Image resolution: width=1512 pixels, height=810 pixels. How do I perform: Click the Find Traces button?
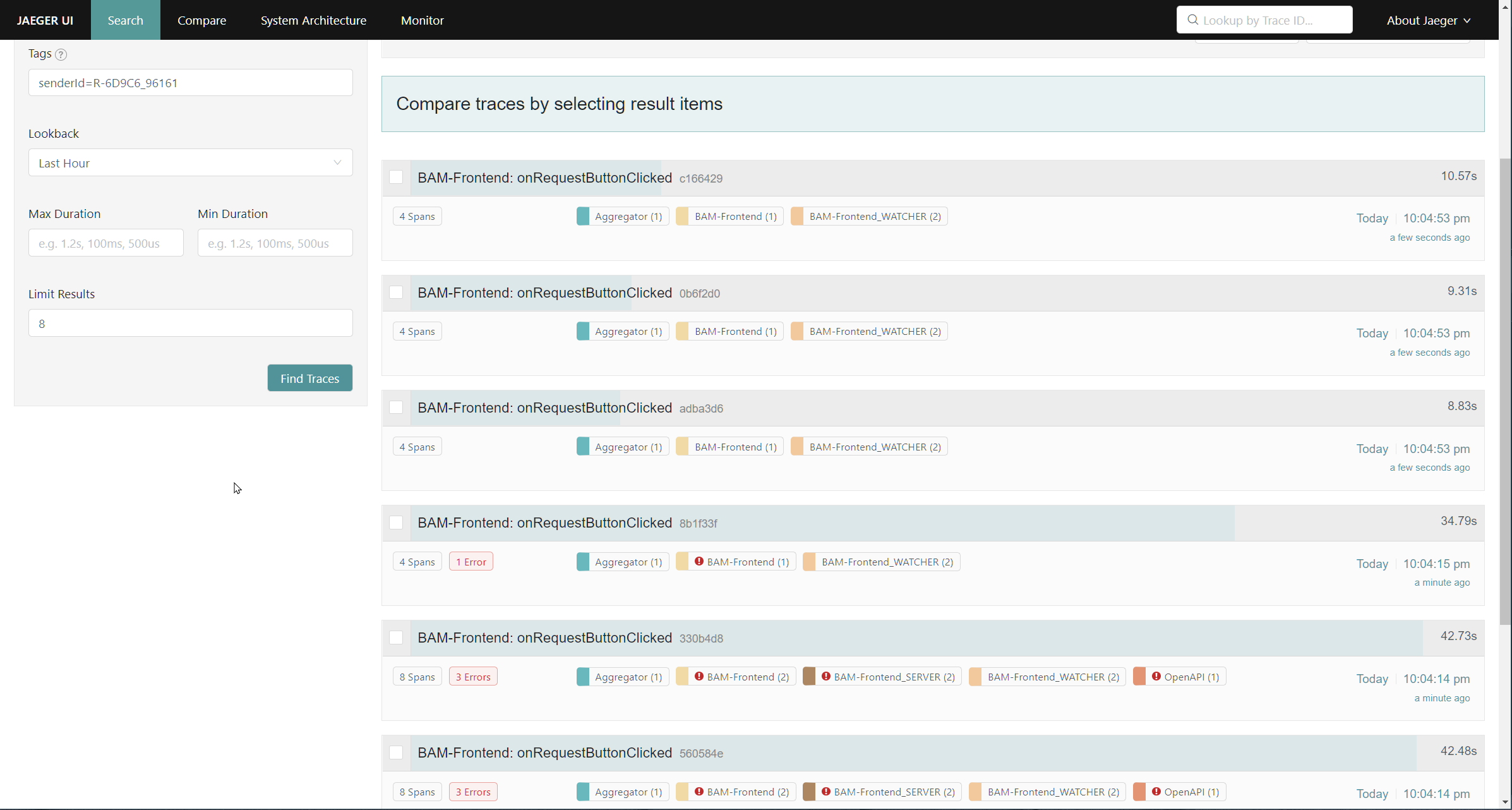tap(309, 378)
